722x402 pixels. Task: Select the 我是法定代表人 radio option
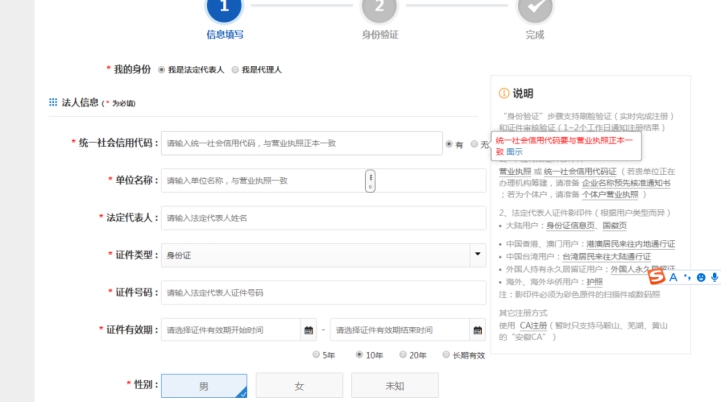(161, 70)
